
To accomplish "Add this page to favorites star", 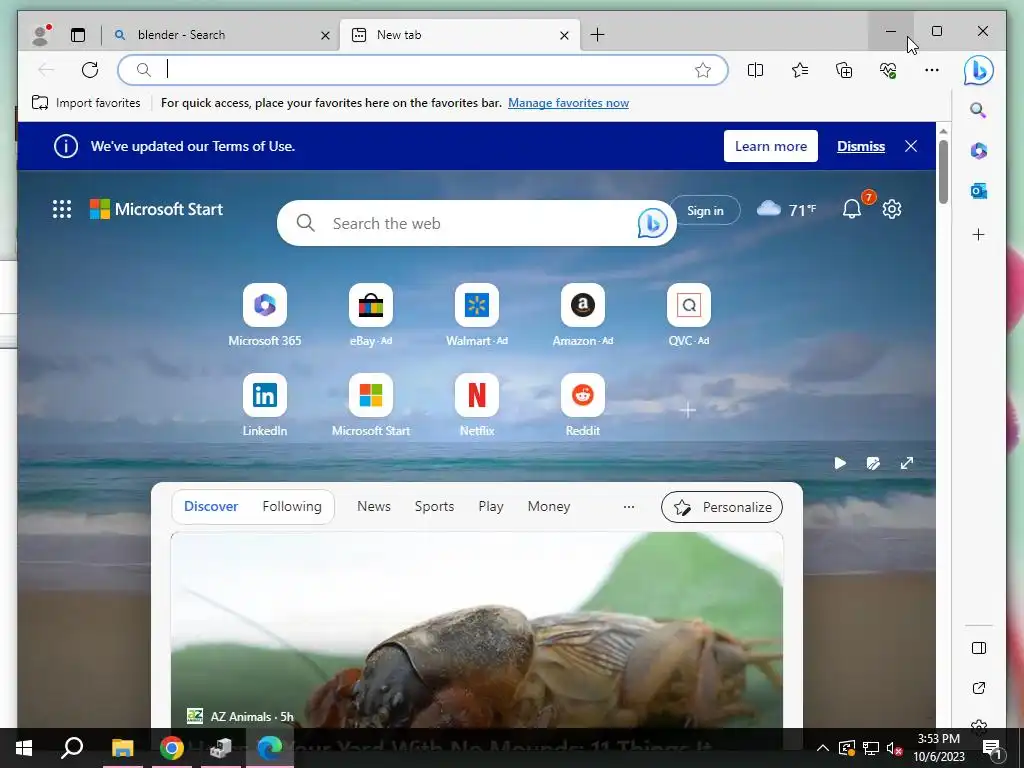I will 703,70.
